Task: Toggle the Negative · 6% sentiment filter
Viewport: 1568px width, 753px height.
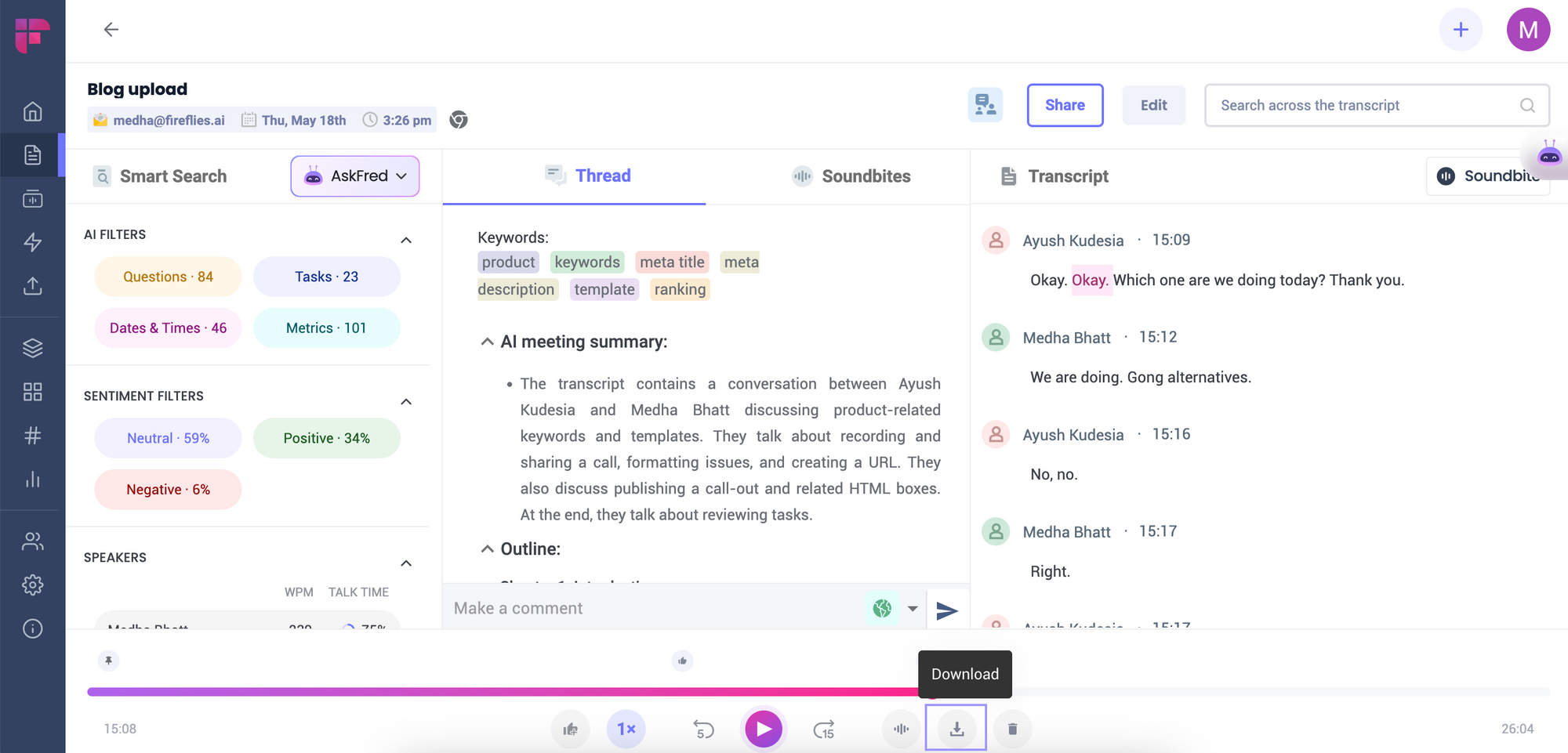Action: point(167,489)
